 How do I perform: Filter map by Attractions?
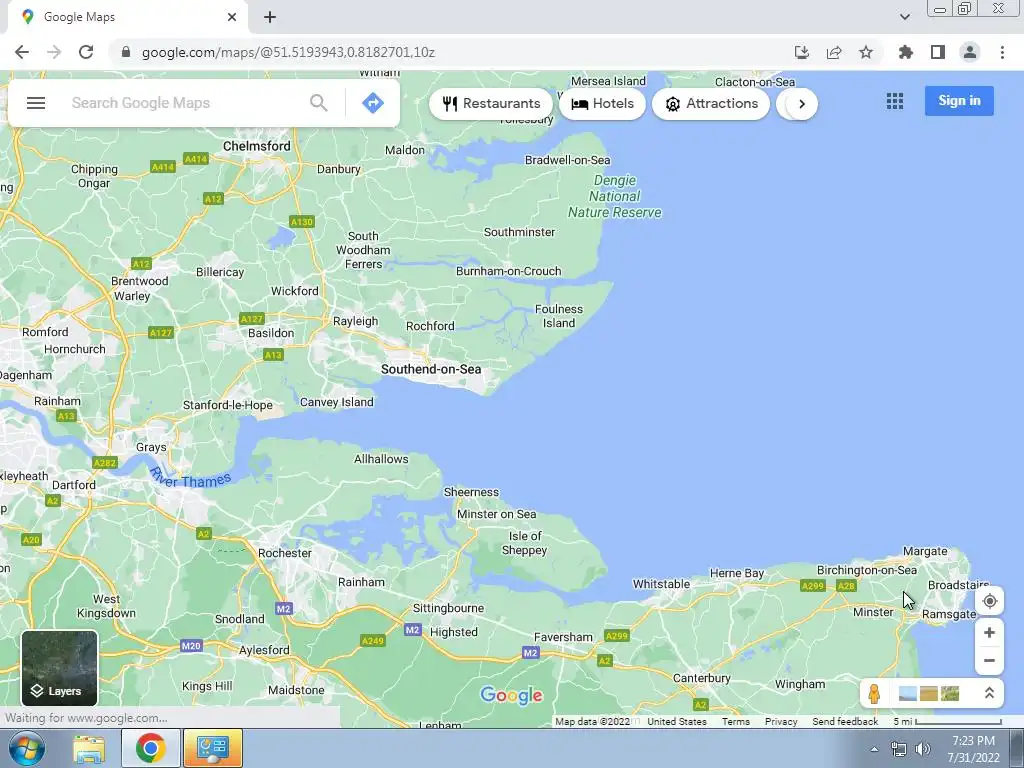[711, 104]
